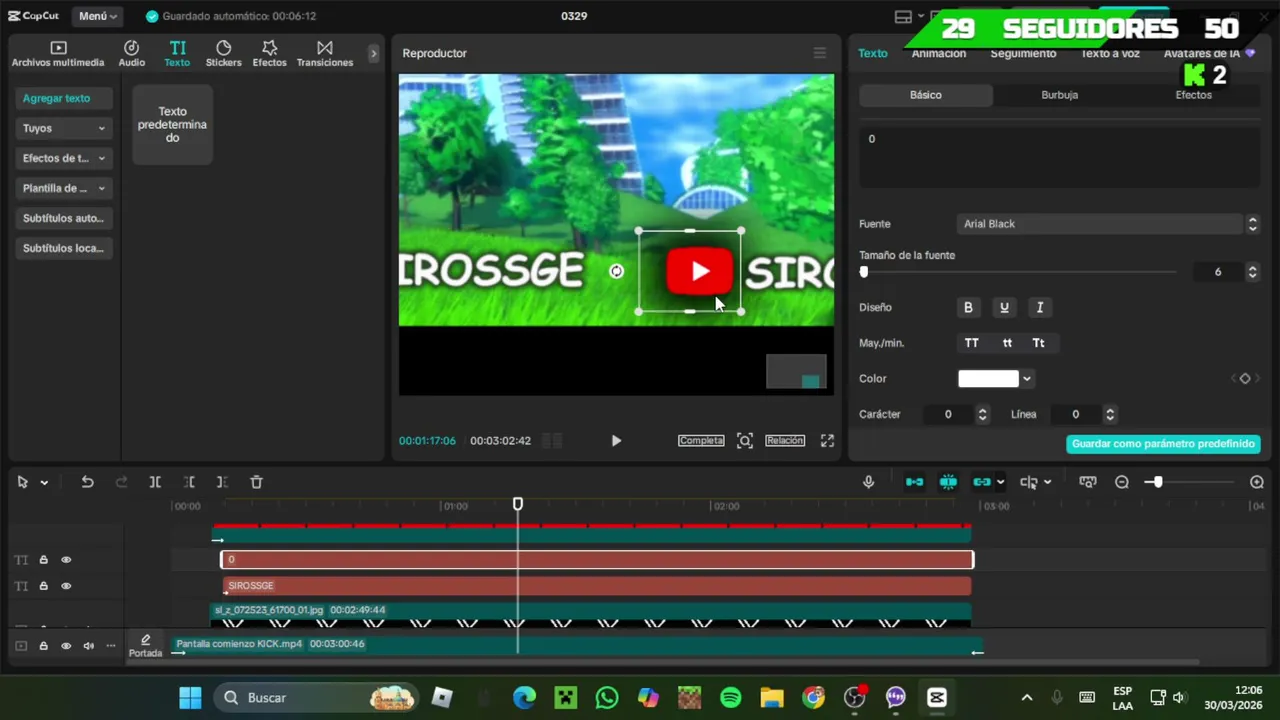Toggle underline text style

pyautogui.click(x=1004, y=307)
